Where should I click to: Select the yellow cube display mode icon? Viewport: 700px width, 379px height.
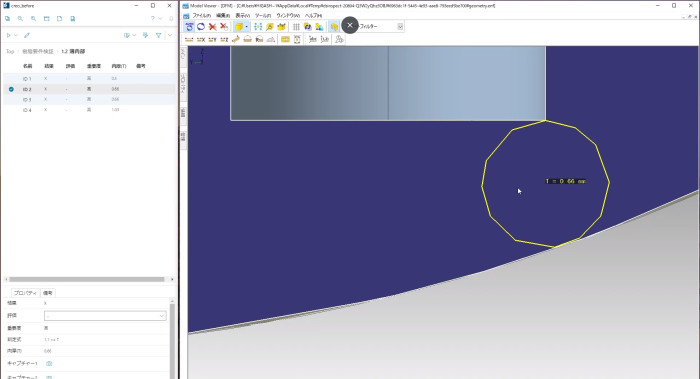pos(239,27)
